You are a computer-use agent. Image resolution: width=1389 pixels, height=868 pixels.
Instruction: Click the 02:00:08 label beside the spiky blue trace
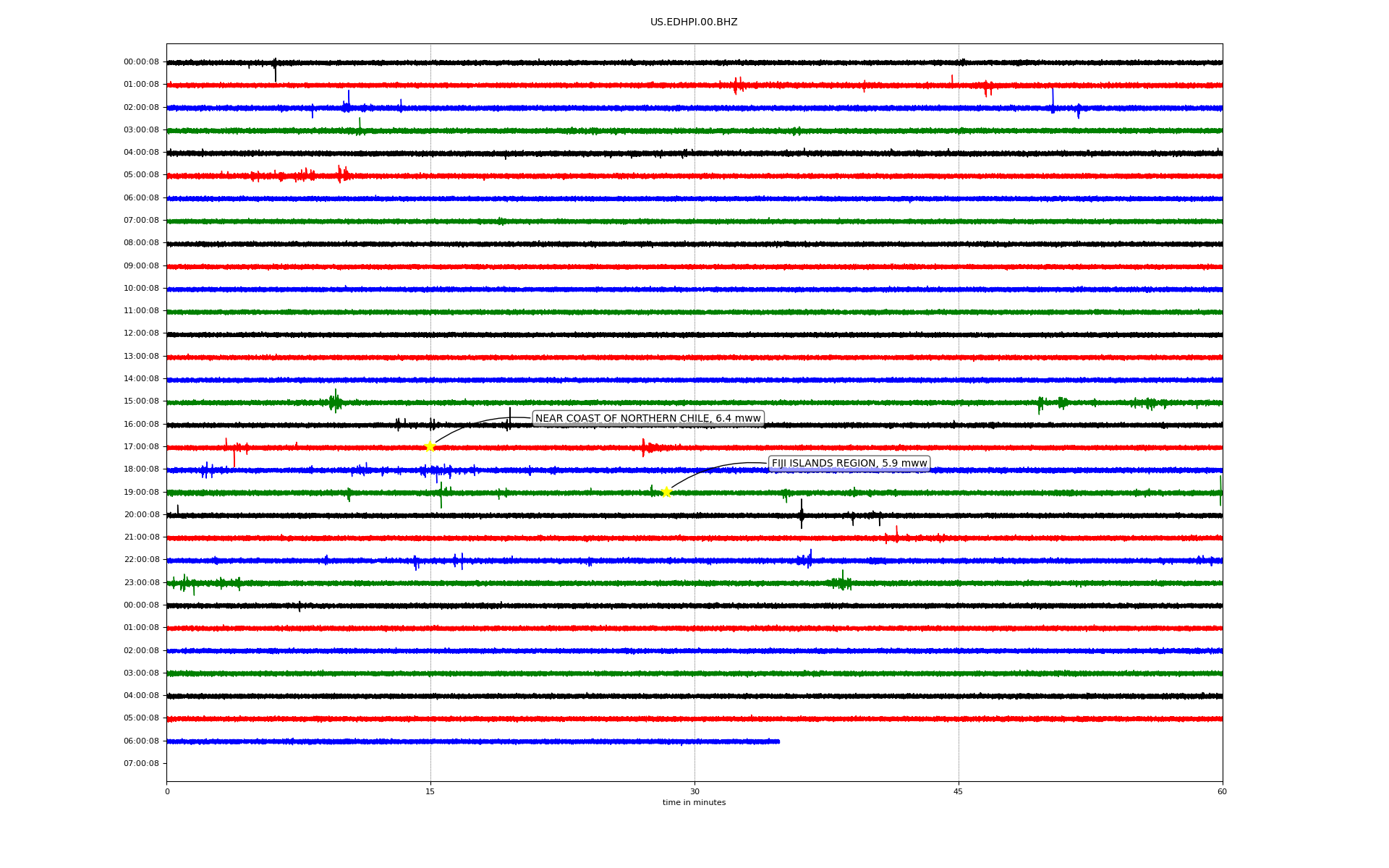141,107
